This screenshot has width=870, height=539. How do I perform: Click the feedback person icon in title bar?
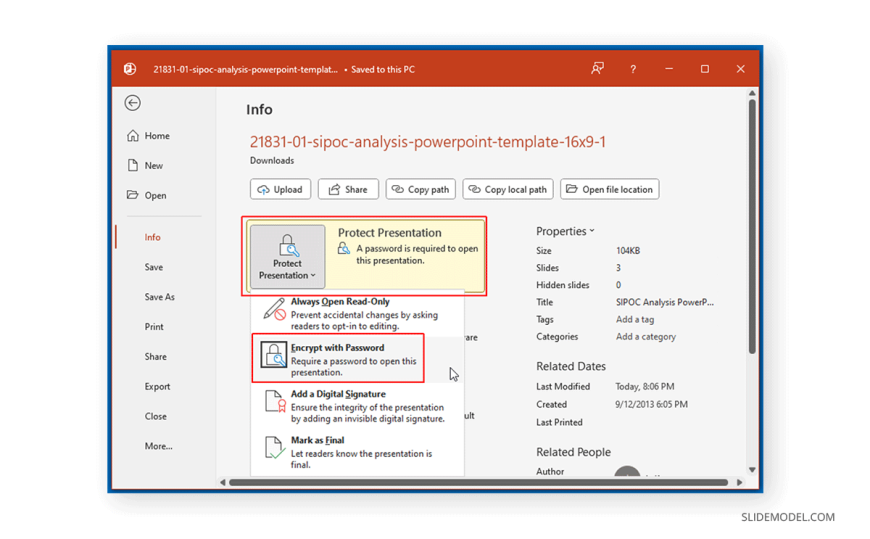pyautogui.click(x=597, y=69)
